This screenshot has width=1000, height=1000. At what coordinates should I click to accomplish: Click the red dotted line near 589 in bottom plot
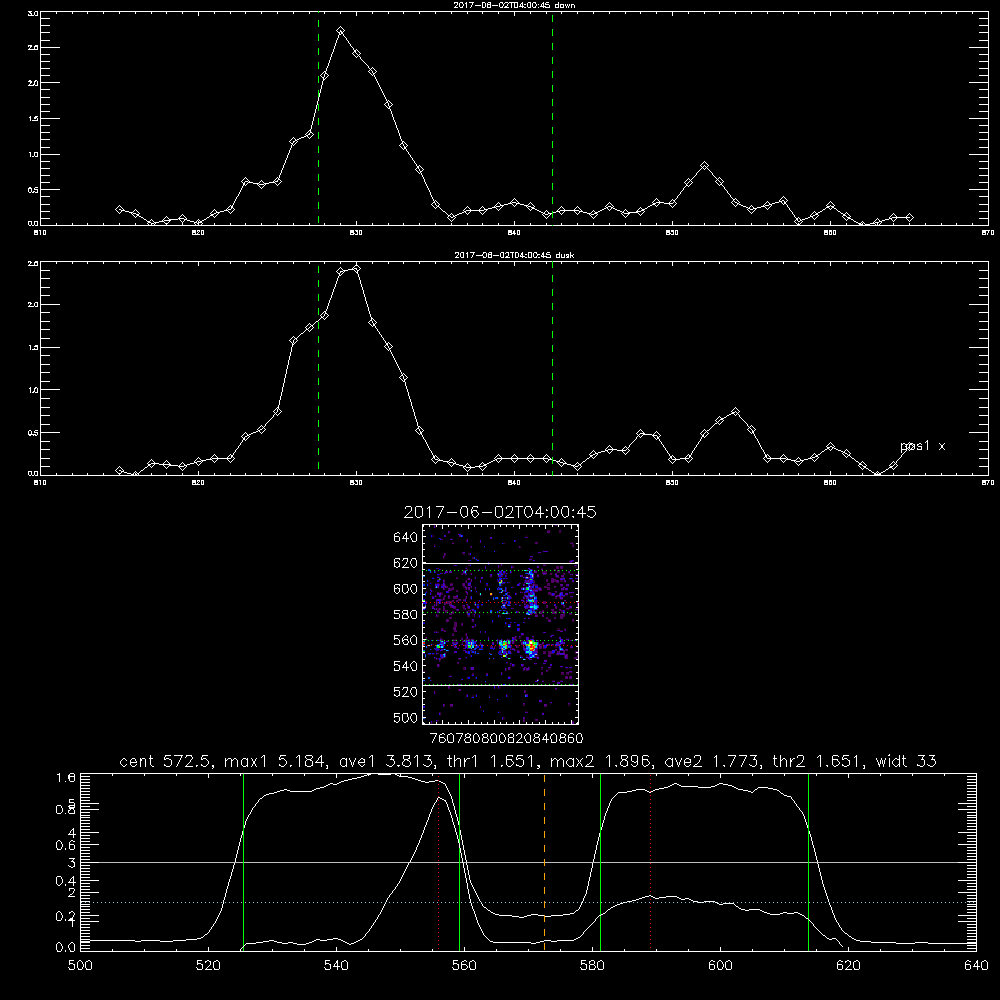click(x=650, y=861)
